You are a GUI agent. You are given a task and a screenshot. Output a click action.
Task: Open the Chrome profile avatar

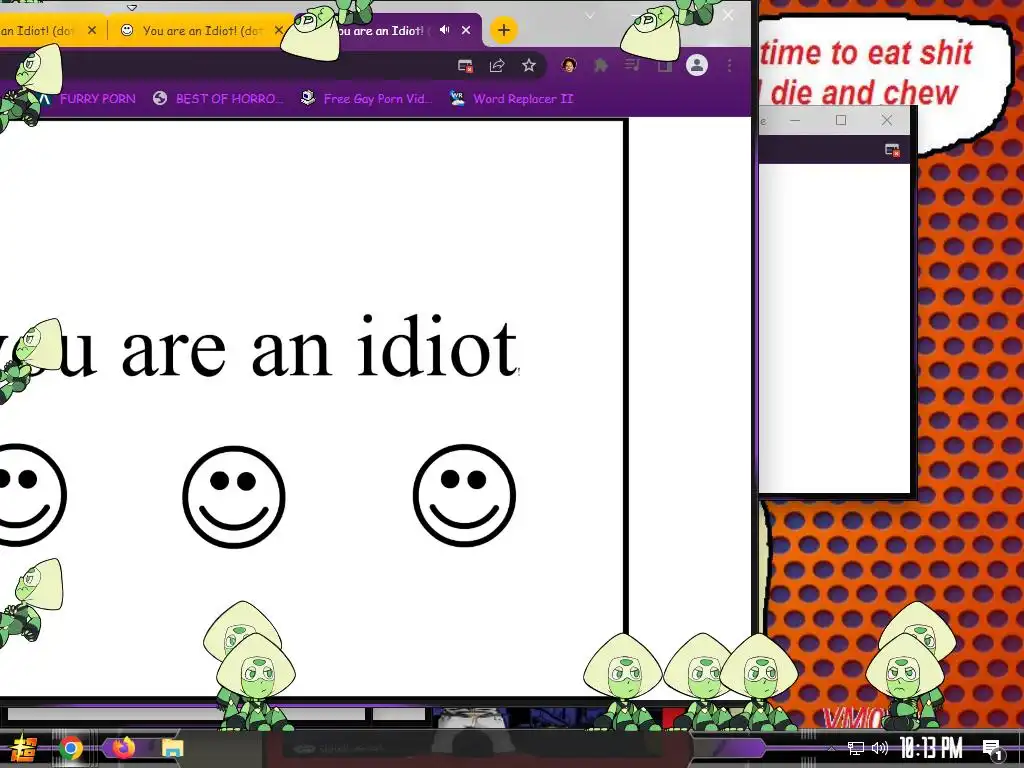click(x=697, y=65)
